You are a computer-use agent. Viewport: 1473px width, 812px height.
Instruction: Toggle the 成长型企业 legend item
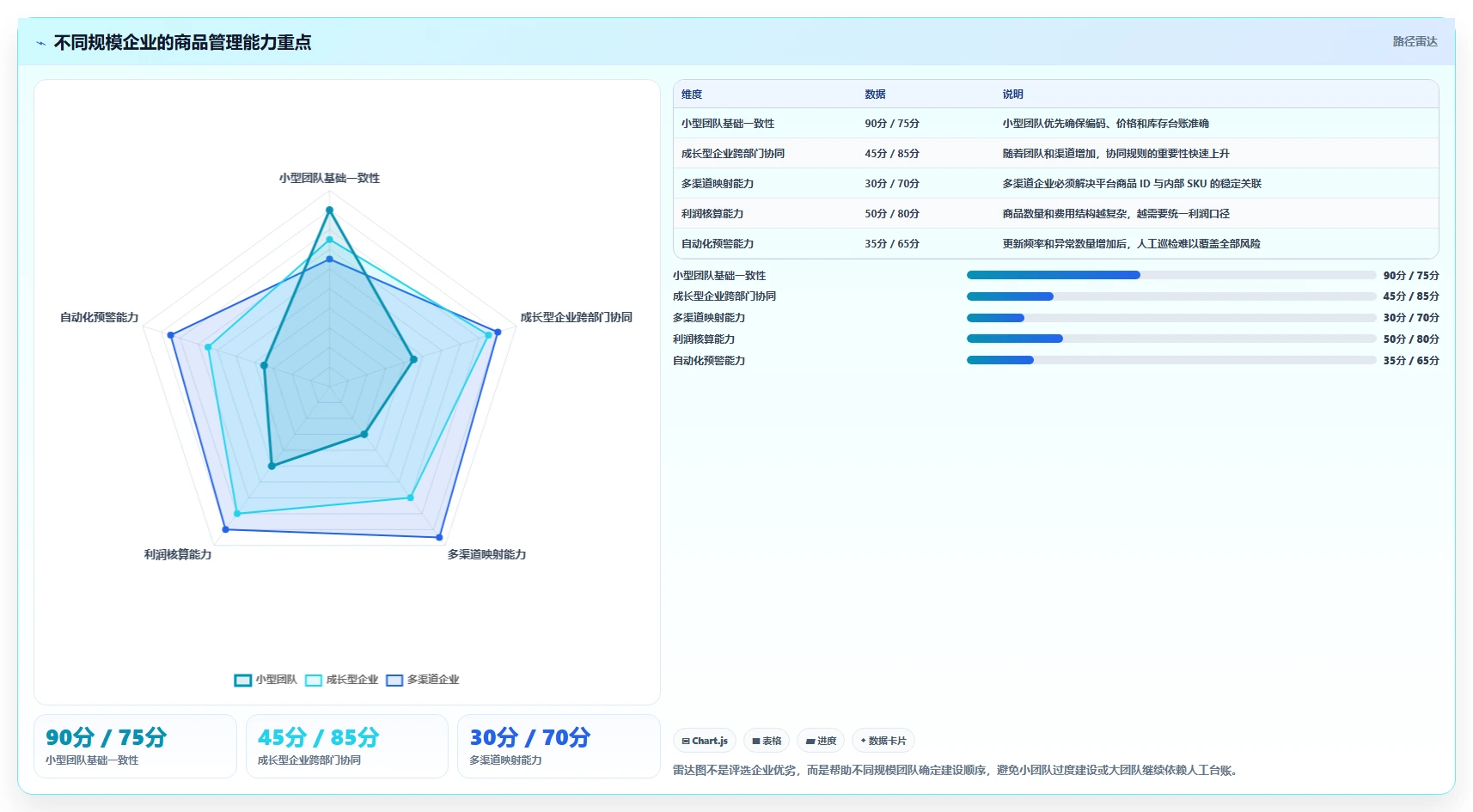[x=341, y=680]
